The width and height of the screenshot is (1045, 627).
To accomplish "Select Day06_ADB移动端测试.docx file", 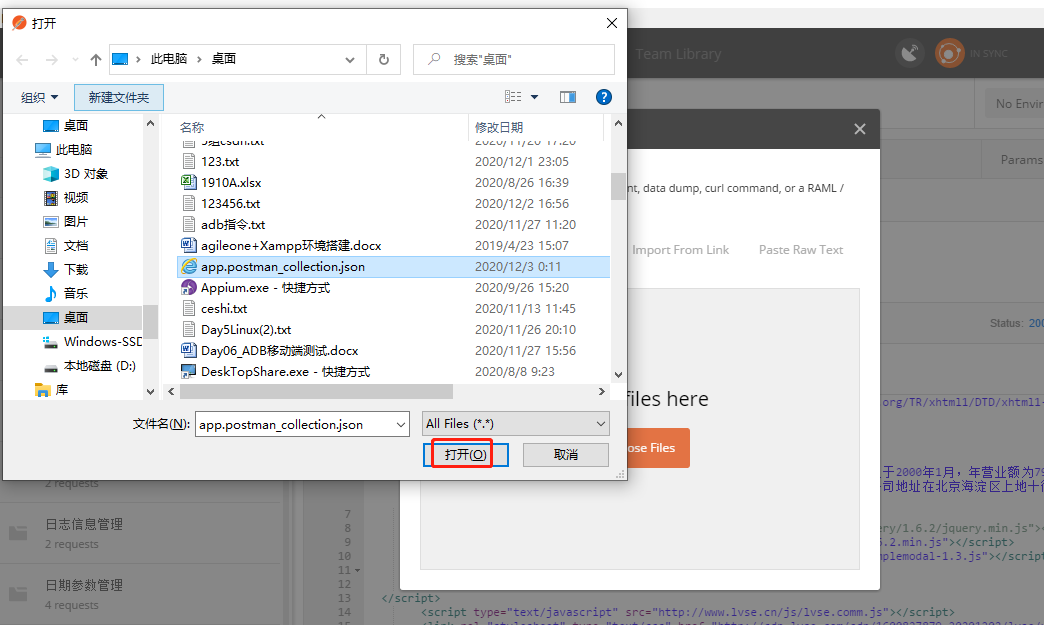I will 393,350.
